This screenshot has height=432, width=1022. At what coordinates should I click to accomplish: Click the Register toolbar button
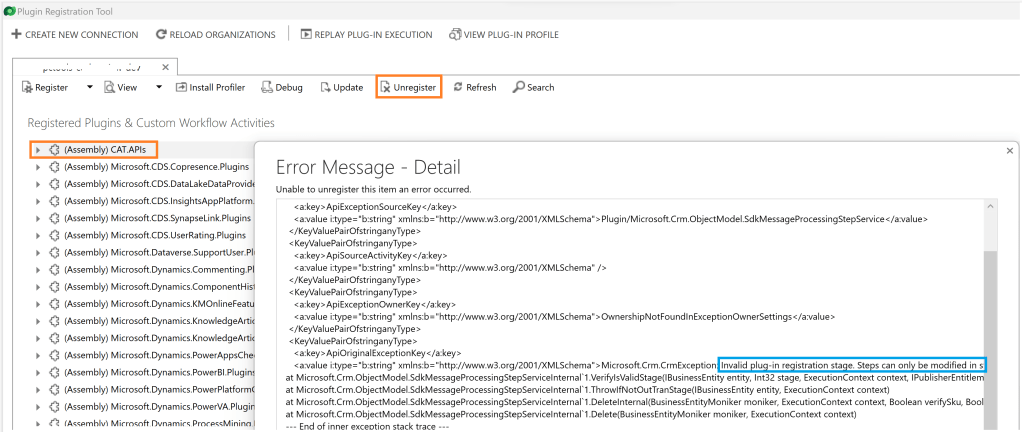coord(45,87)
